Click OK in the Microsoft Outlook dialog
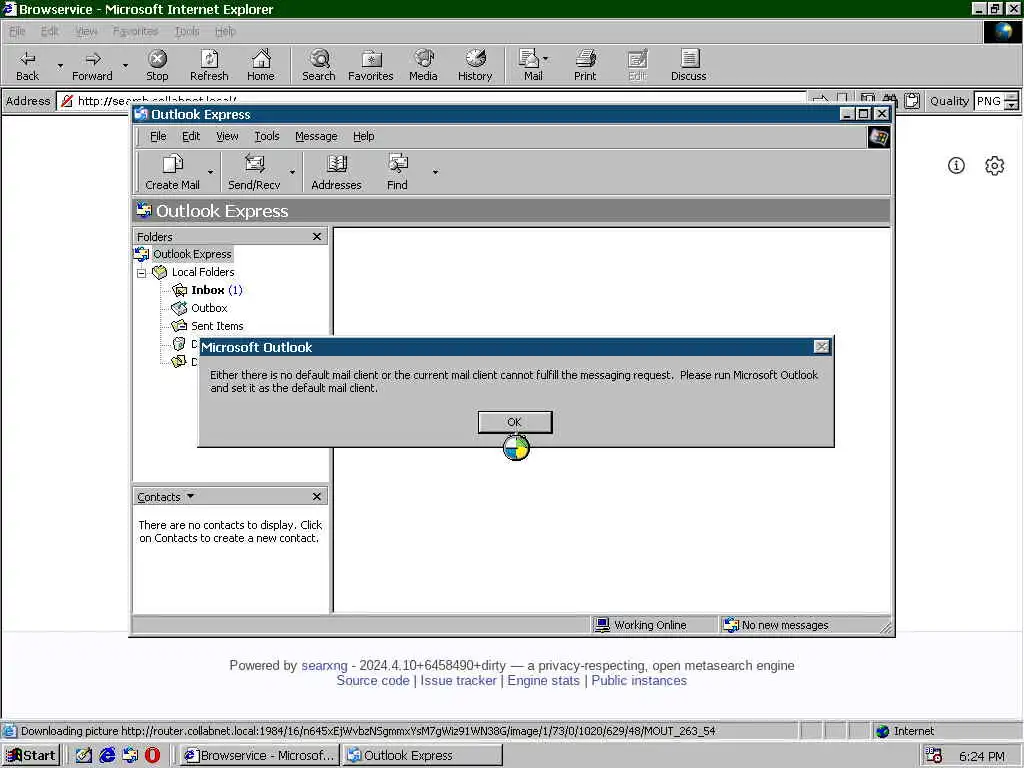The height and width of the screenshot is (768, 1024). [x=515, y=422]
